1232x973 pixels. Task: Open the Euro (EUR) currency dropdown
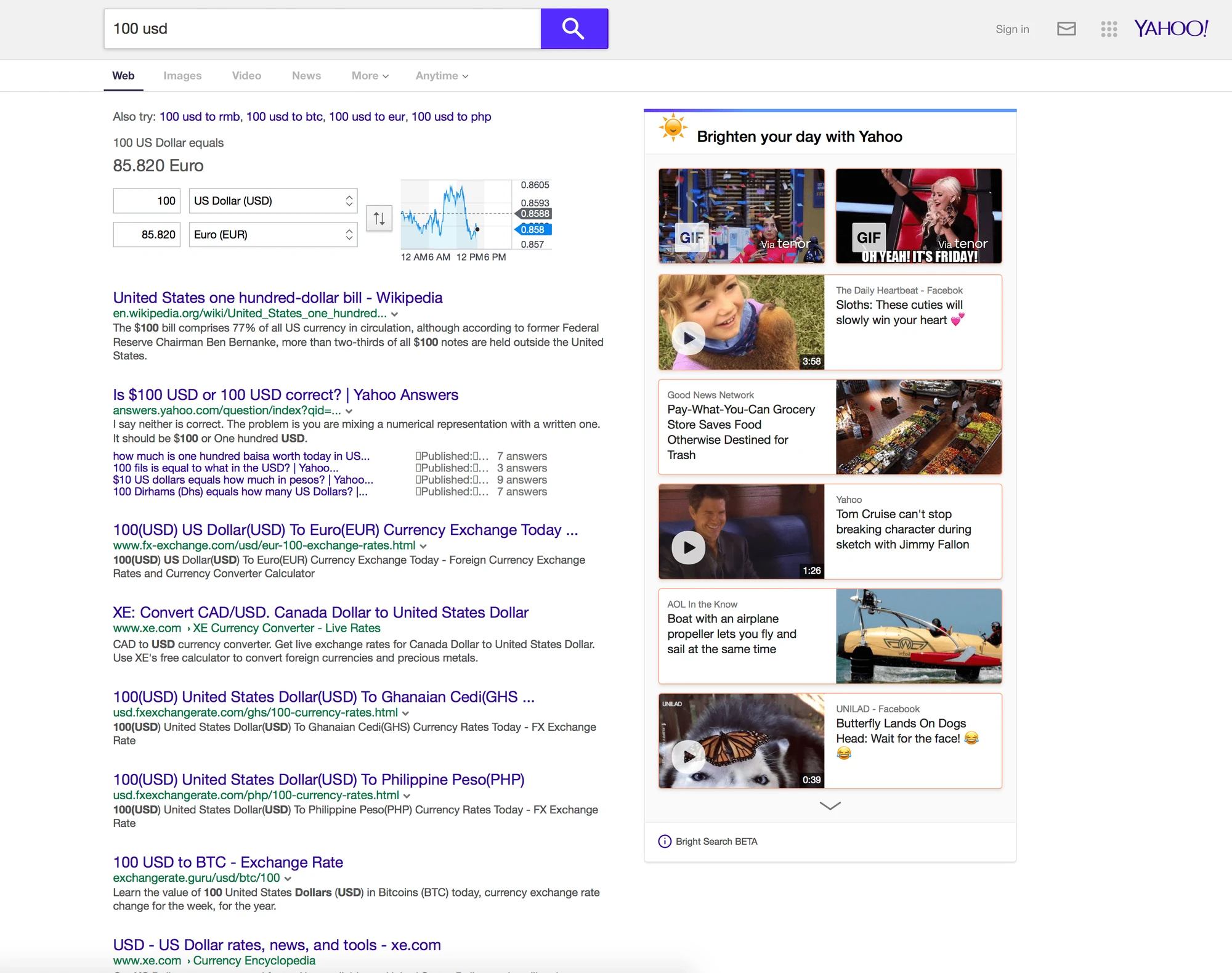(273, 235)
